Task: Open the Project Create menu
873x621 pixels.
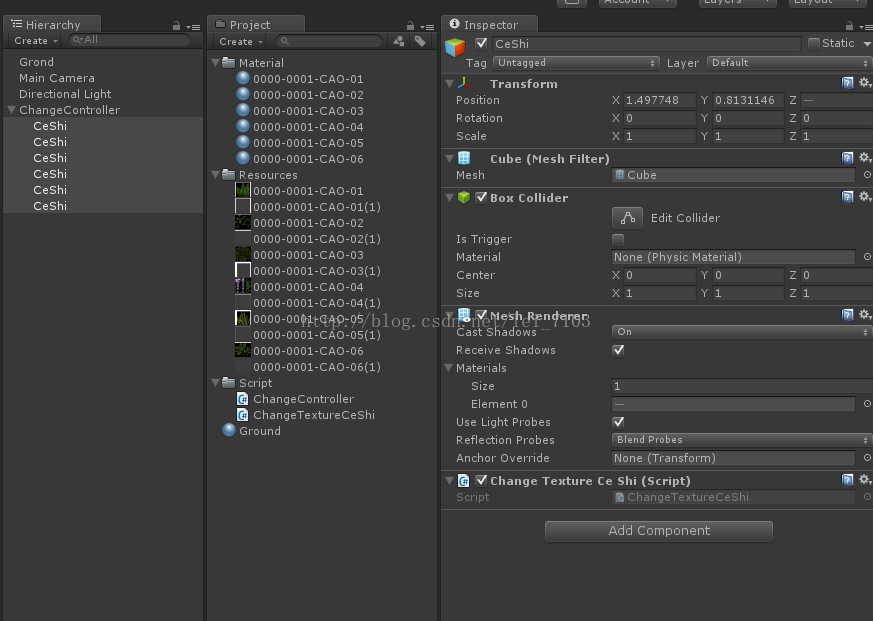Action: click(x=241, y=41)
